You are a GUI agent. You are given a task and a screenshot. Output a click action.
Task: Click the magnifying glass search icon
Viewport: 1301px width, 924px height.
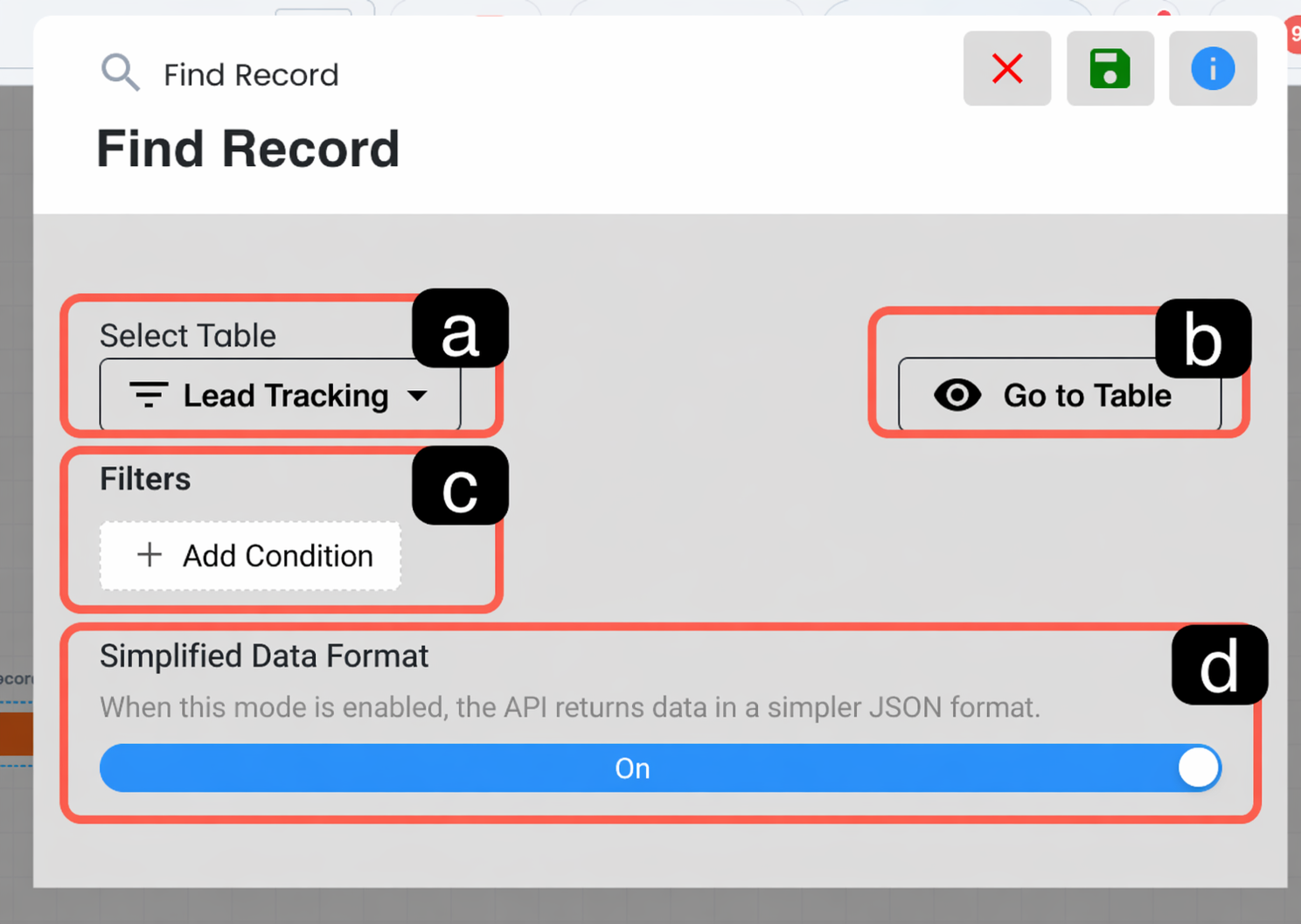[120, 73]
